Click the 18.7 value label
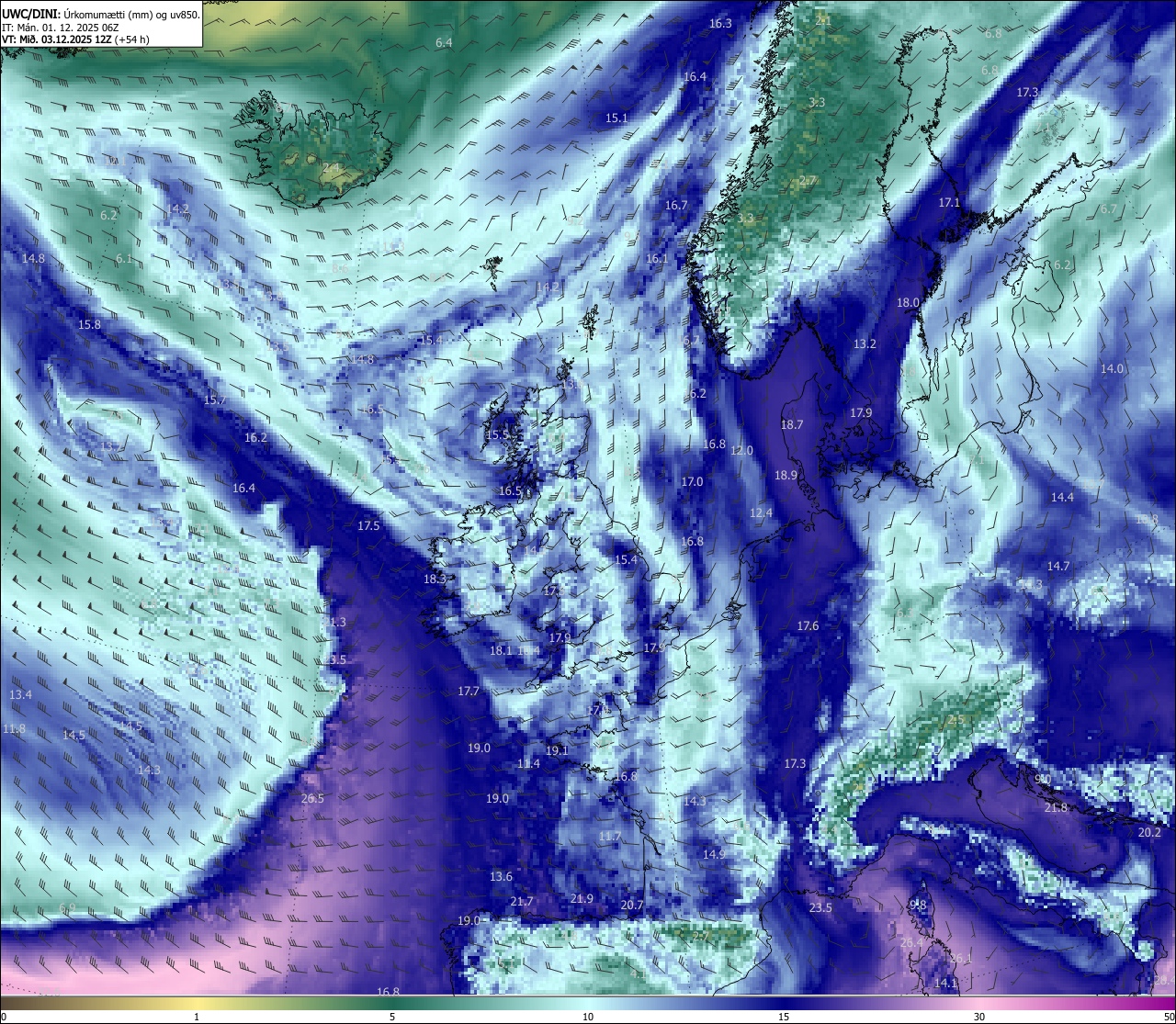Screen dimensions: 1176x1024 (x=791, y=425)
